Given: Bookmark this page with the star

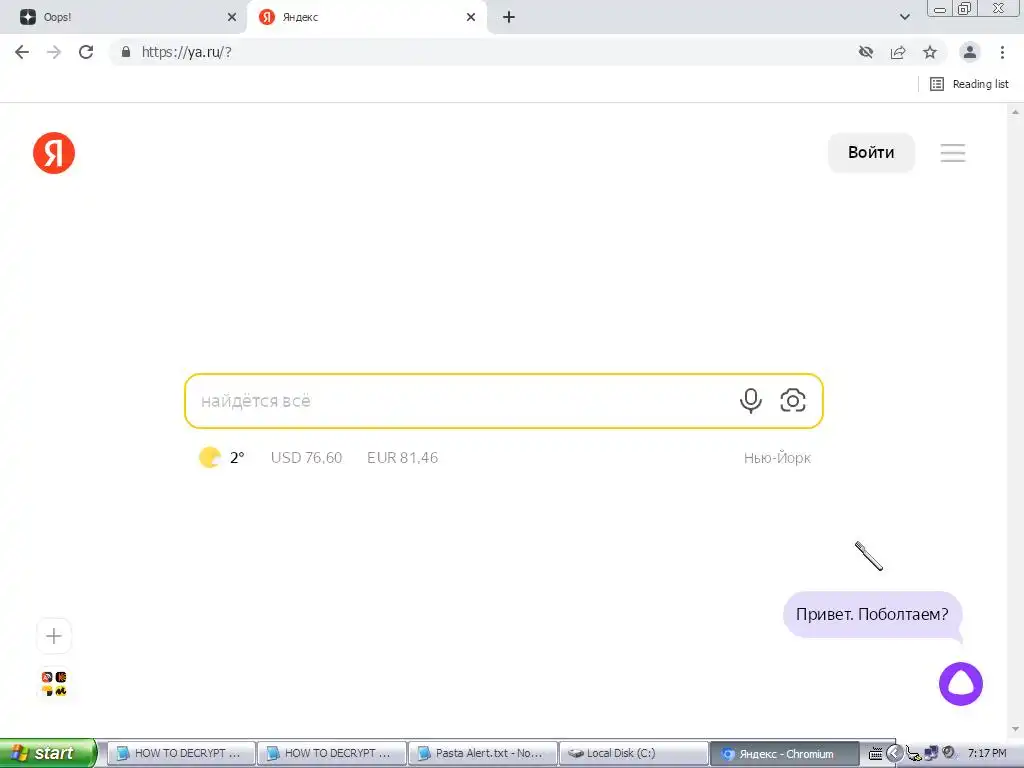Looking at the screenshot, I should (x=930, y=52).
